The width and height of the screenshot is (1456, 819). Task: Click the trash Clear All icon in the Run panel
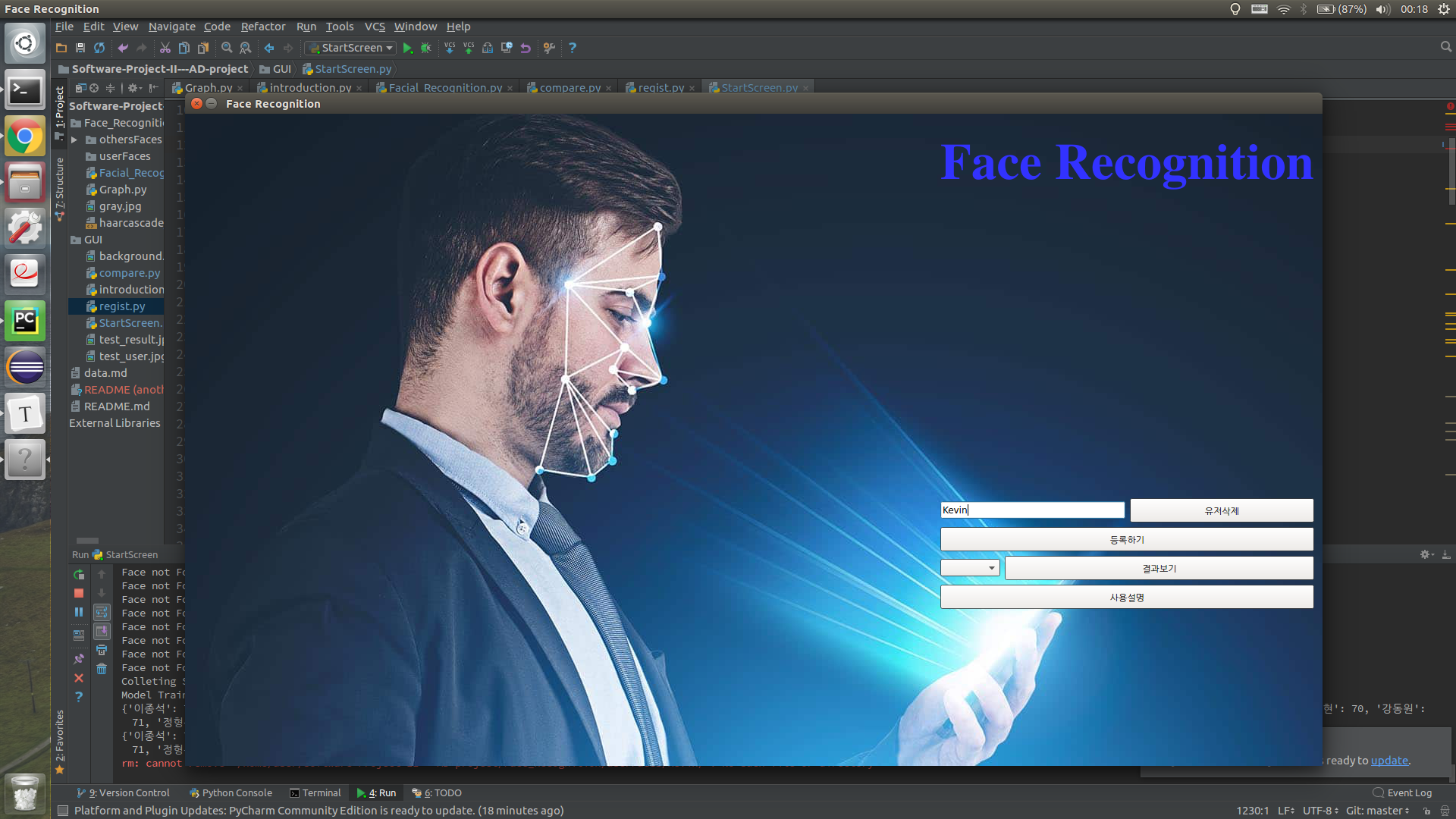click(x=102, y=669)
